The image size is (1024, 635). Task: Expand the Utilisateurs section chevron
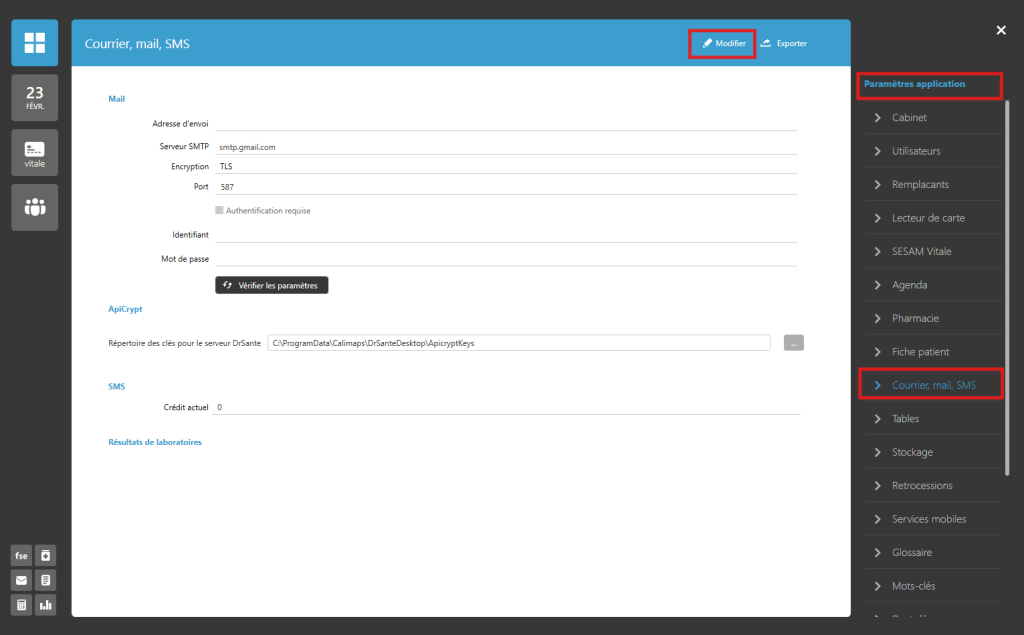877,151
